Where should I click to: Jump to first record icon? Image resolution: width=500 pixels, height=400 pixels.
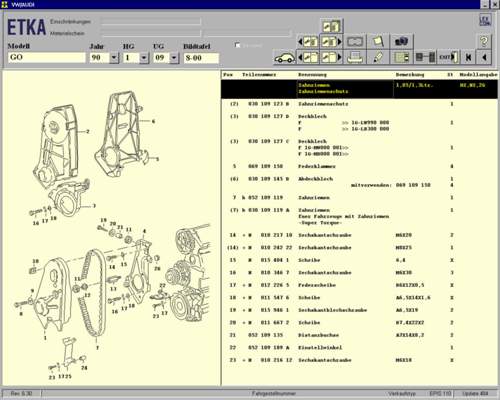click(468, 57)
